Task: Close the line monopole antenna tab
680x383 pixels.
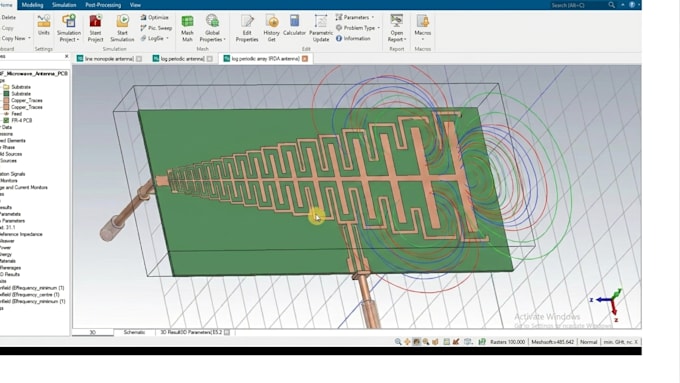Action: pyautogui.click(x=139, y=59)
